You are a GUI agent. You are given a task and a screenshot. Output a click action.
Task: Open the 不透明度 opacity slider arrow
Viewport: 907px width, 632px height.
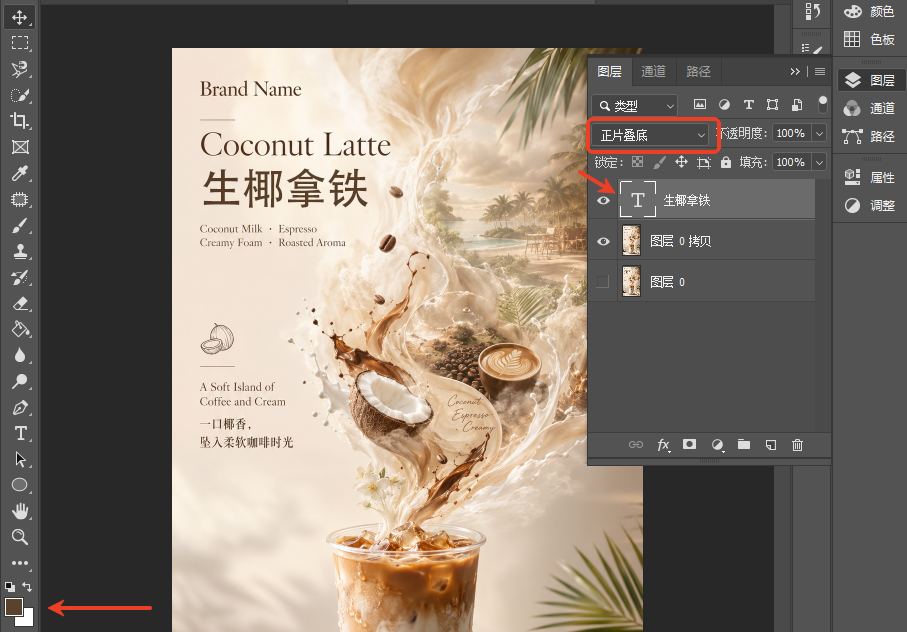[819, 134]
